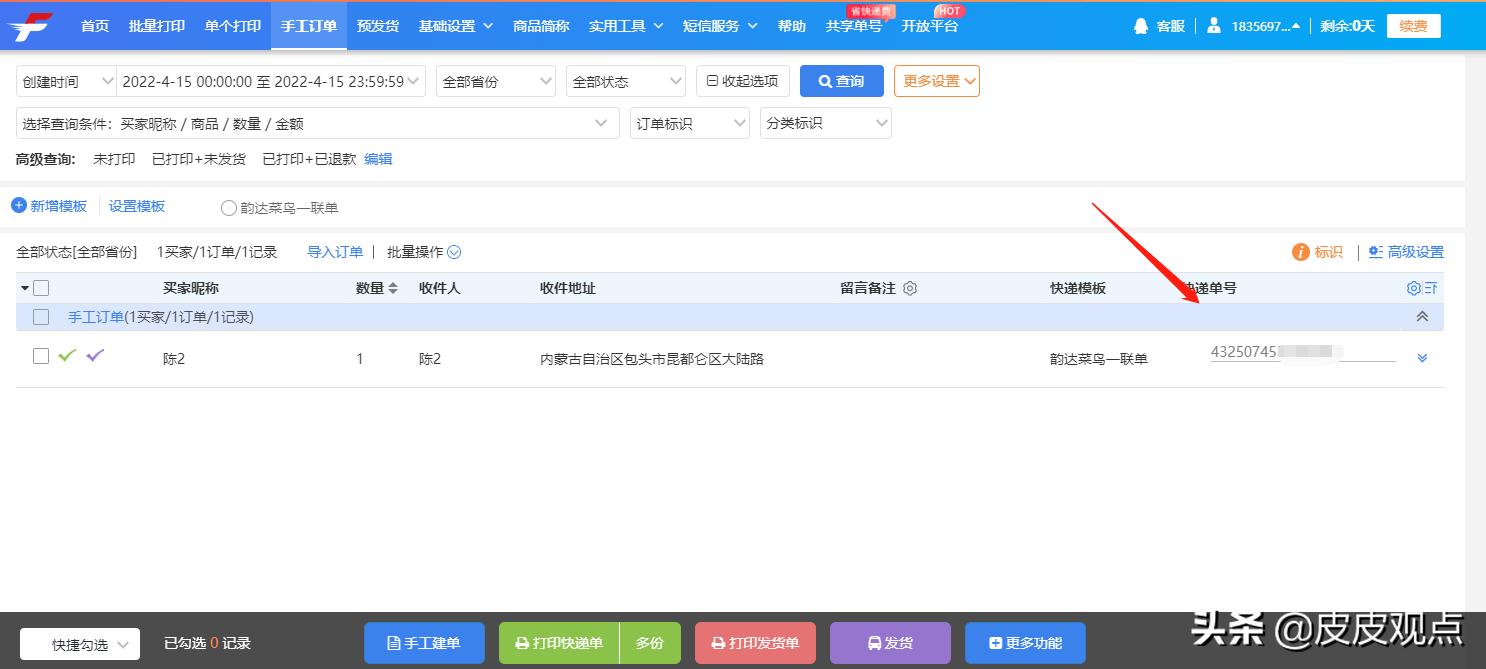Image resolution: width=1486 pixels, height=669 pixels.
Task: Click the 收起选项 collapse filters control
Action: (742, 80)
